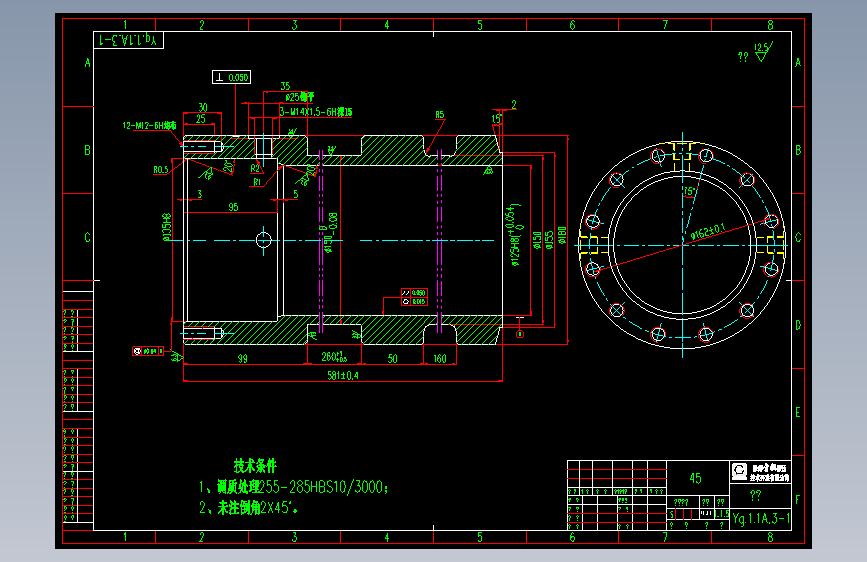Click the 25 depth dimension

pos(201,118)
